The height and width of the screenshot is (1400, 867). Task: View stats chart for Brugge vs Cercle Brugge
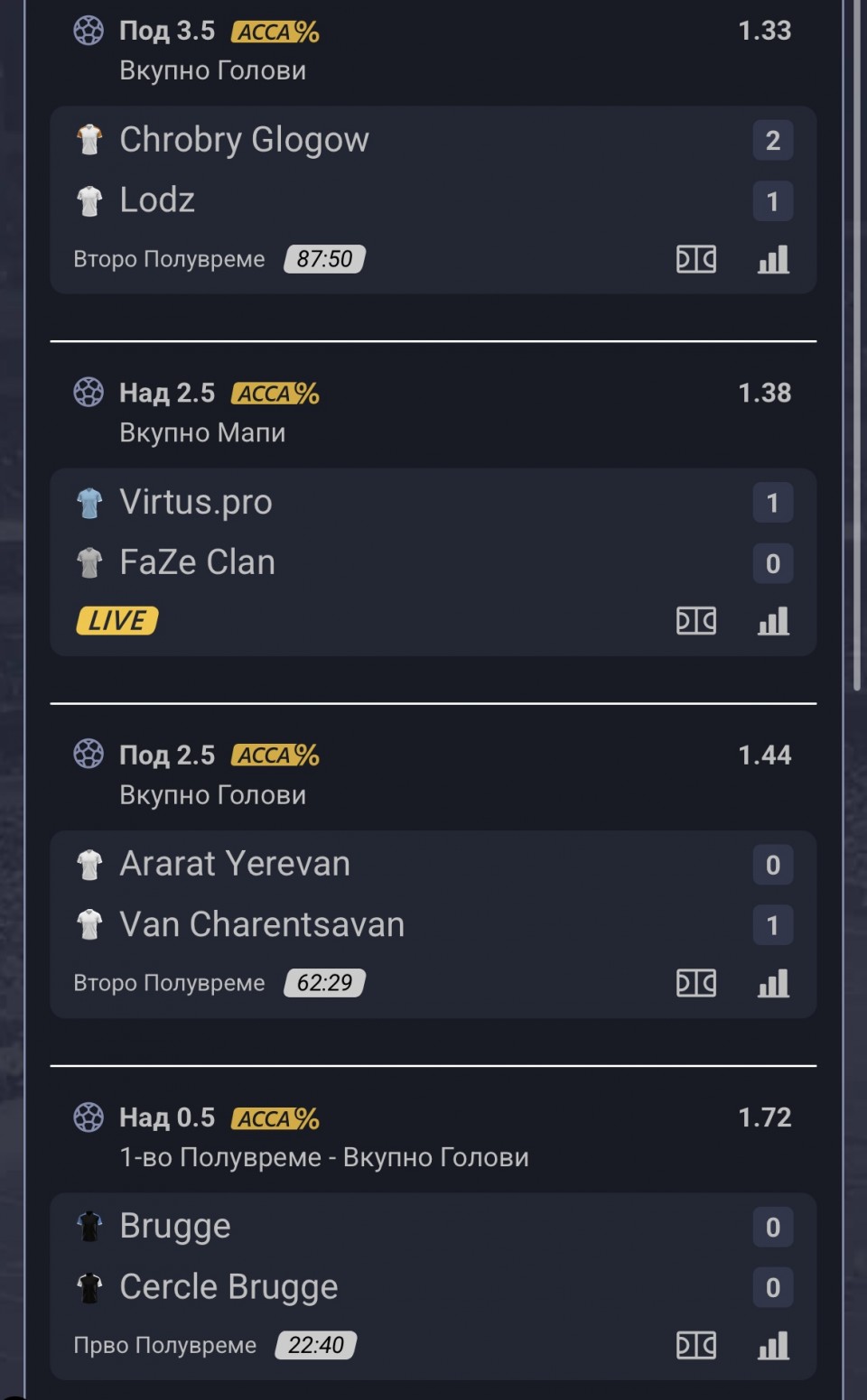click(x=773, y=1345)
